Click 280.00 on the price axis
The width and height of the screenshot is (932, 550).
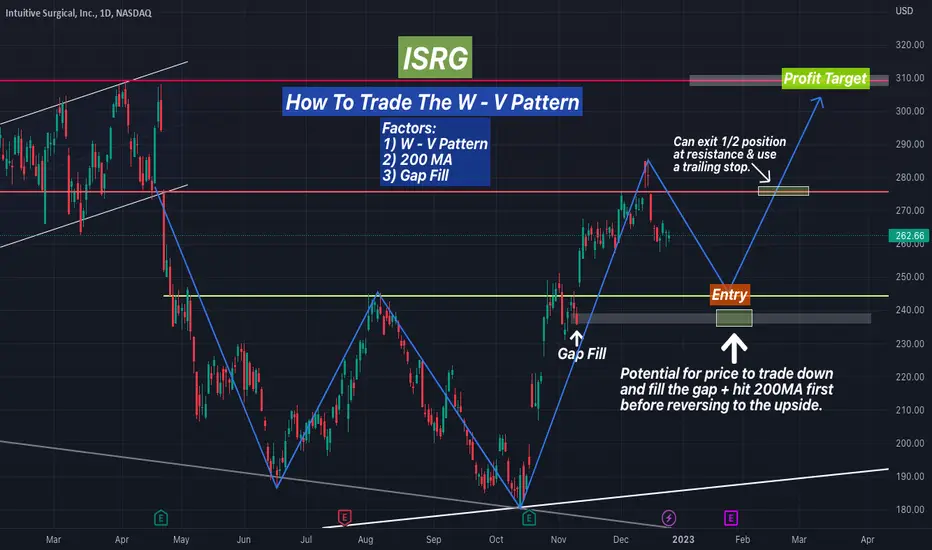(909, 177)
